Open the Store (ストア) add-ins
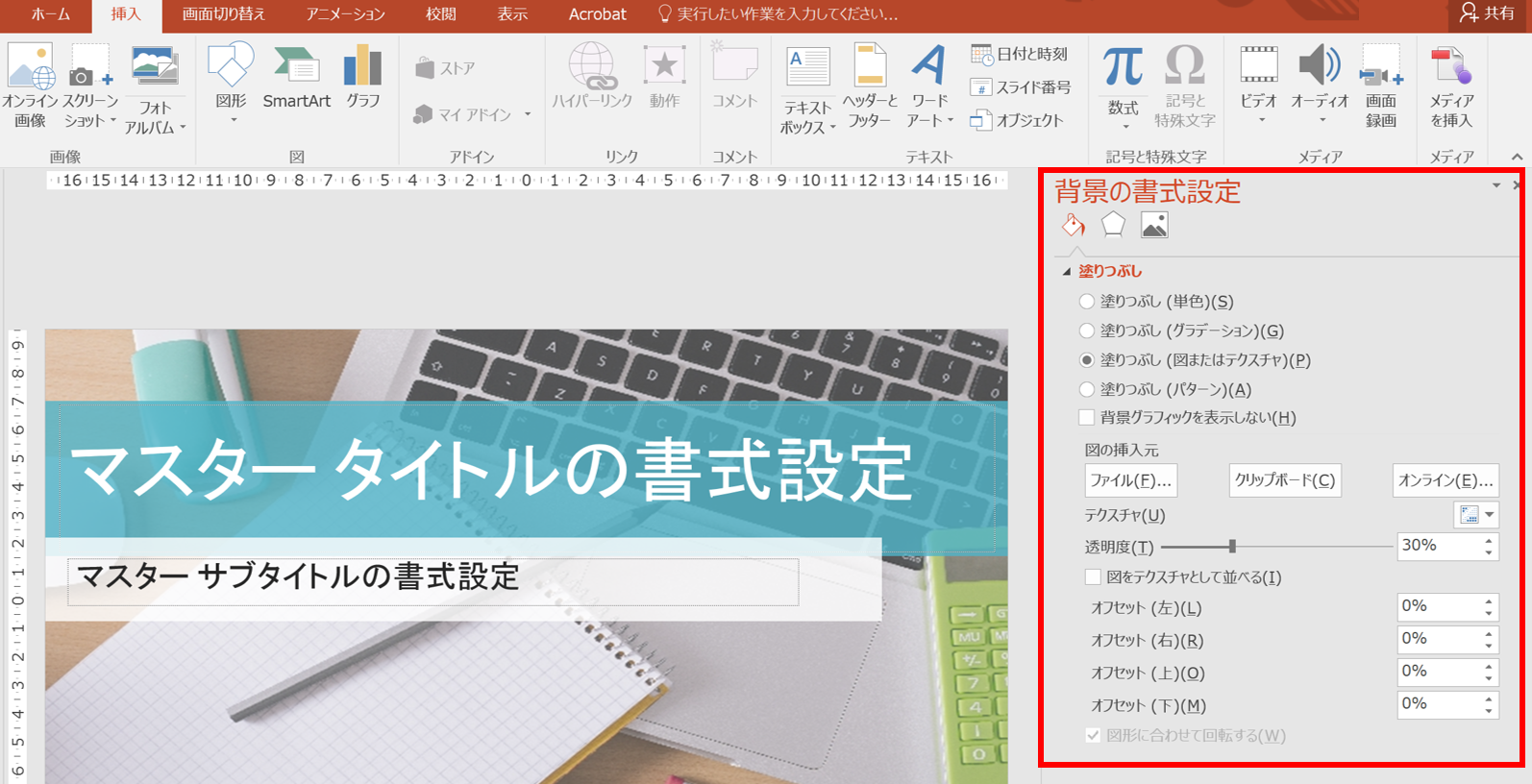 (445, 68)
